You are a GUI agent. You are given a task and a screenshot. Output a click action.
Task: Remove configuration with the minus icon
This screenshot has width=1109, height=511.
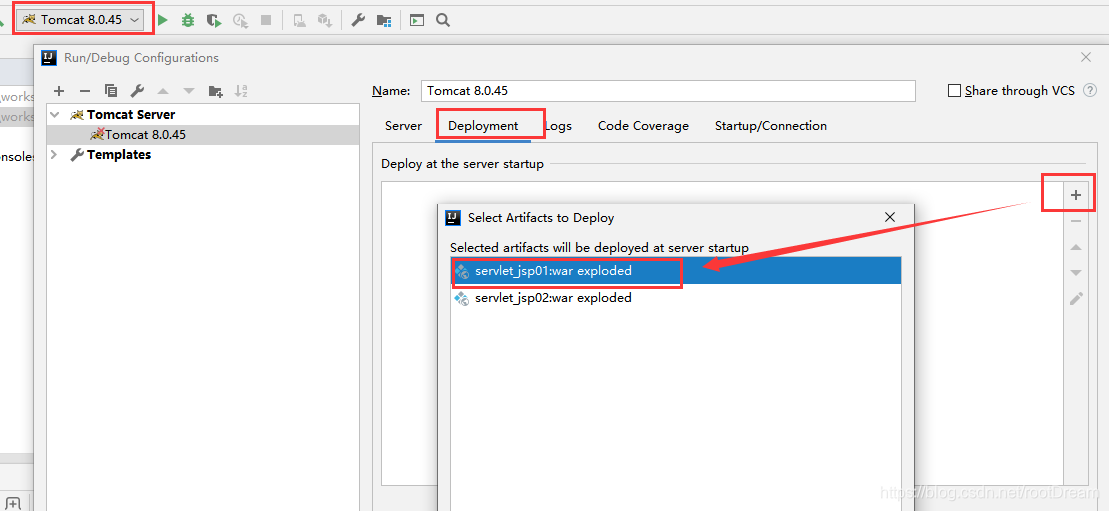(85, 91)
